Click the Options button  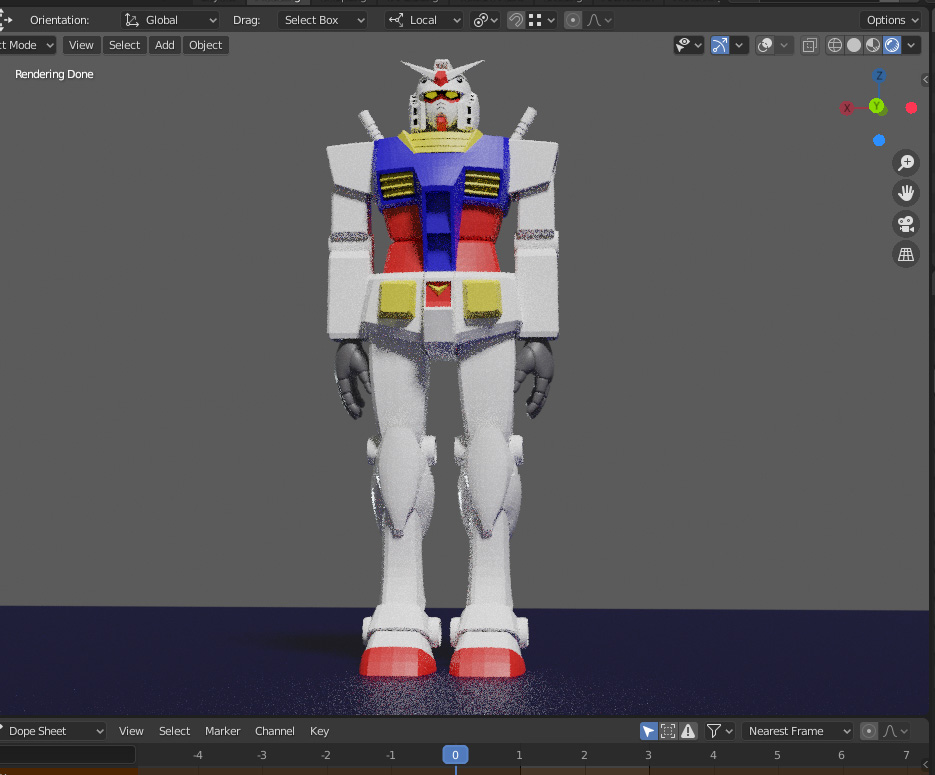pyautogui.click(x=891, y=20)
